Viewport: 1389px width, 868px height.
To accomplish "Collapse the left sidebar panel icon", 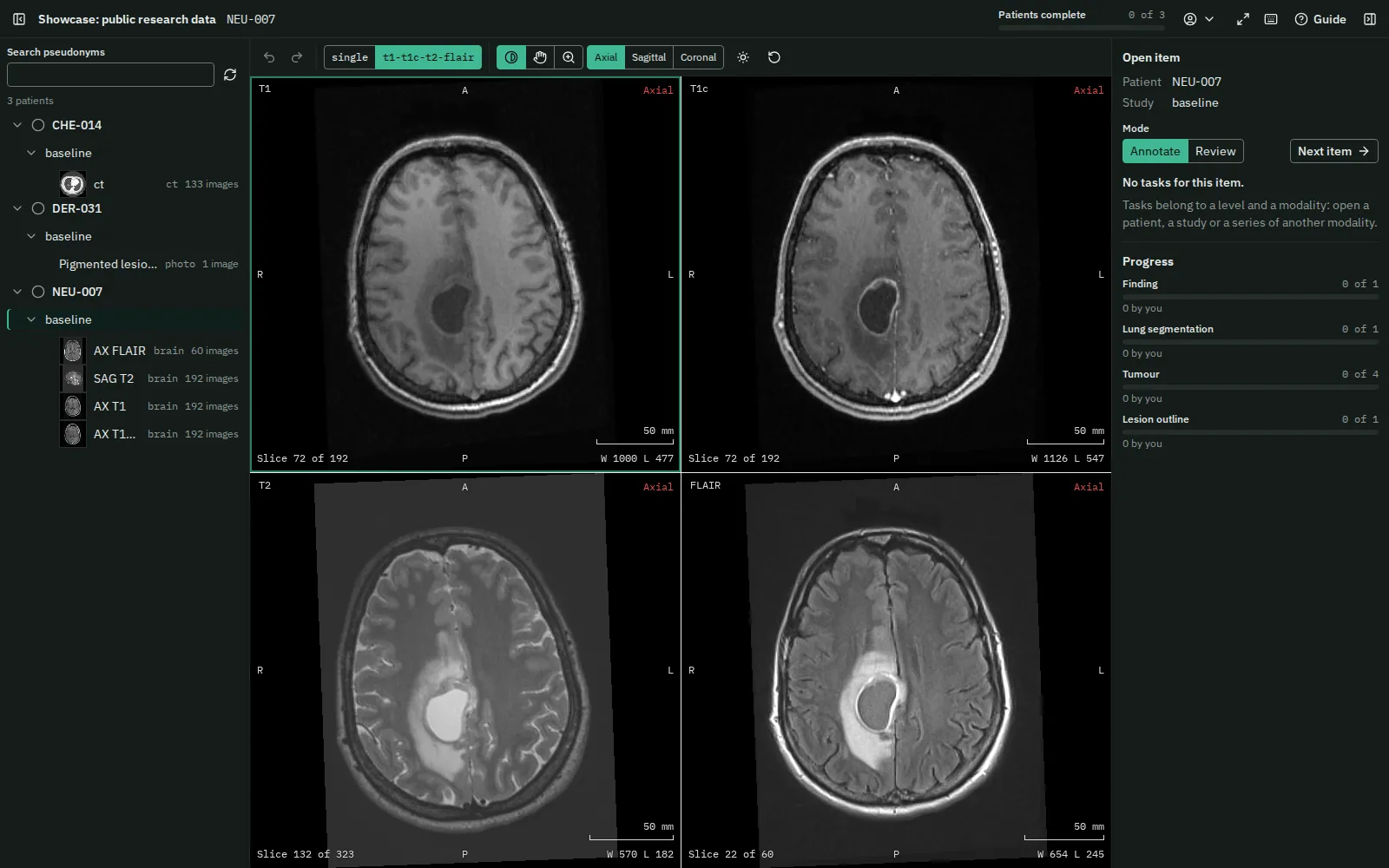I will tap(19, 19).
